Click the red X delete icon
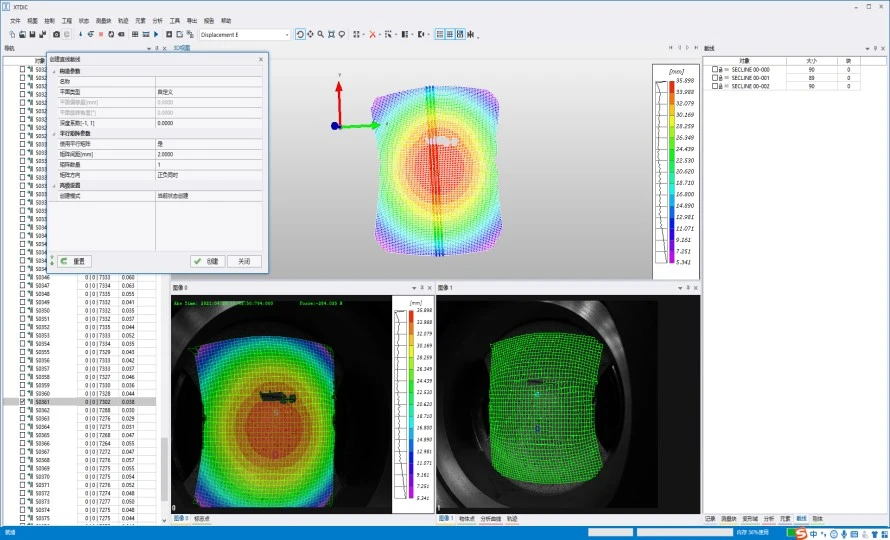 pyautogui.click(x=372, y=35)
